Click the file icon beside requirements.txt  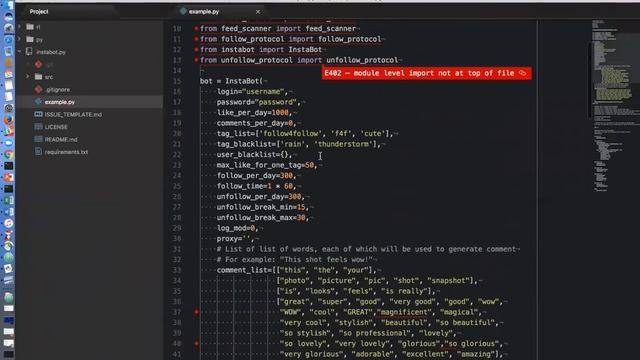(38, 152)
